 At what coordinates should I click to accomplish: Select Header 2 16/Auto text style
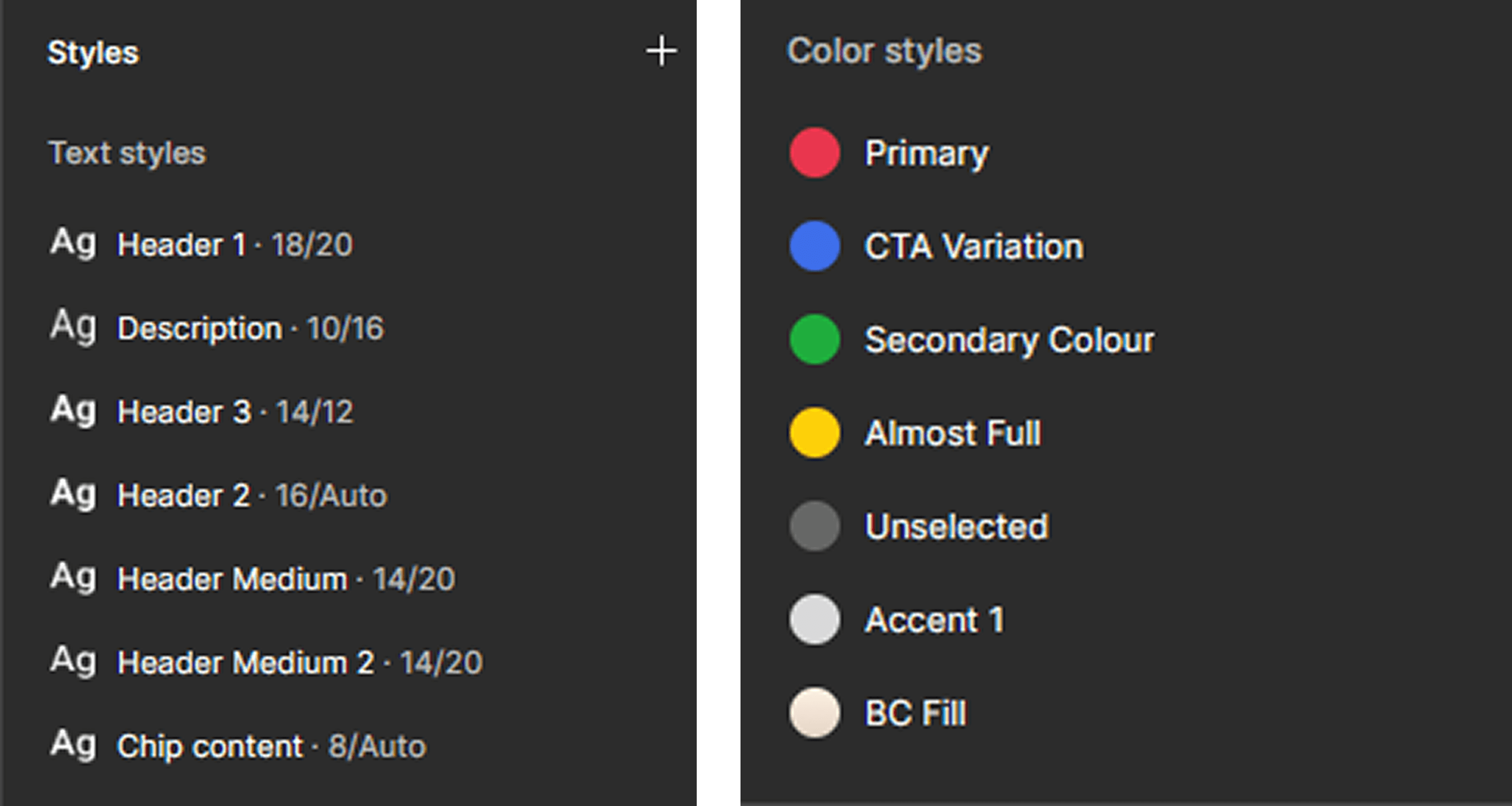(x=252, y=496)
